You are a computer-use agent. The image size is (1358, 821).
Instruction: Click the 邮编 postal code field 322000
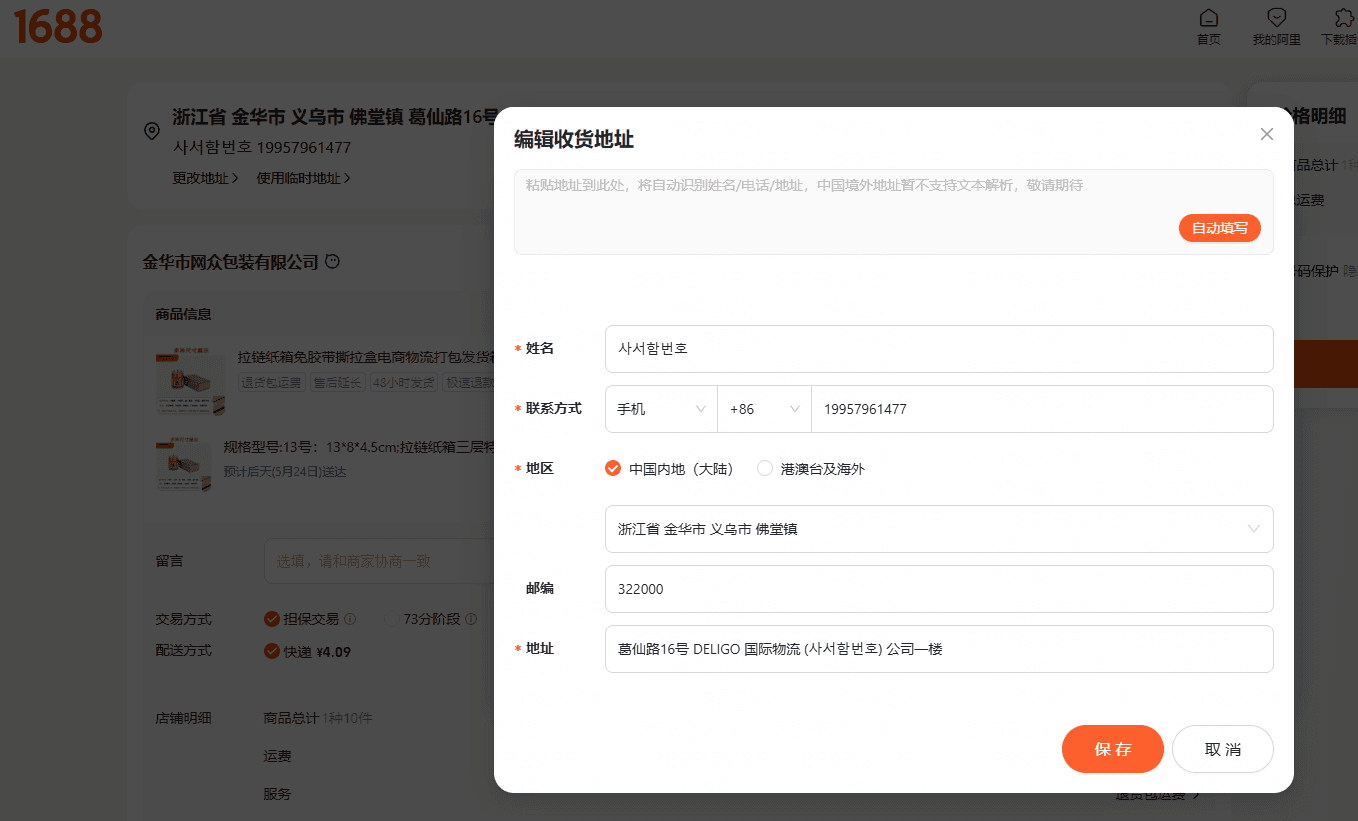click(x=939, y=589)
